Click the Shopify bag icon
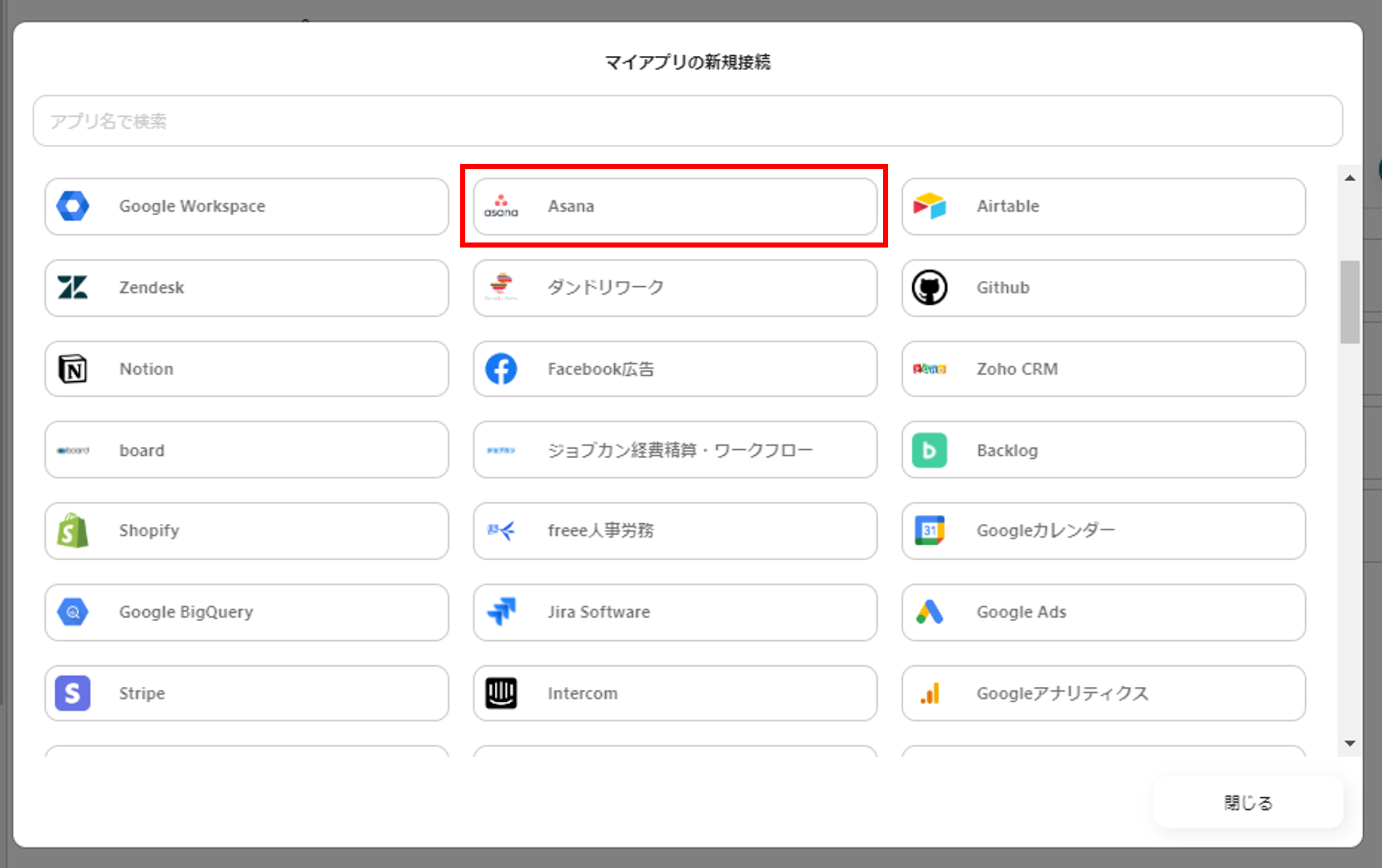The height and width of the screenshot is (868, 1382). (73, 530)
